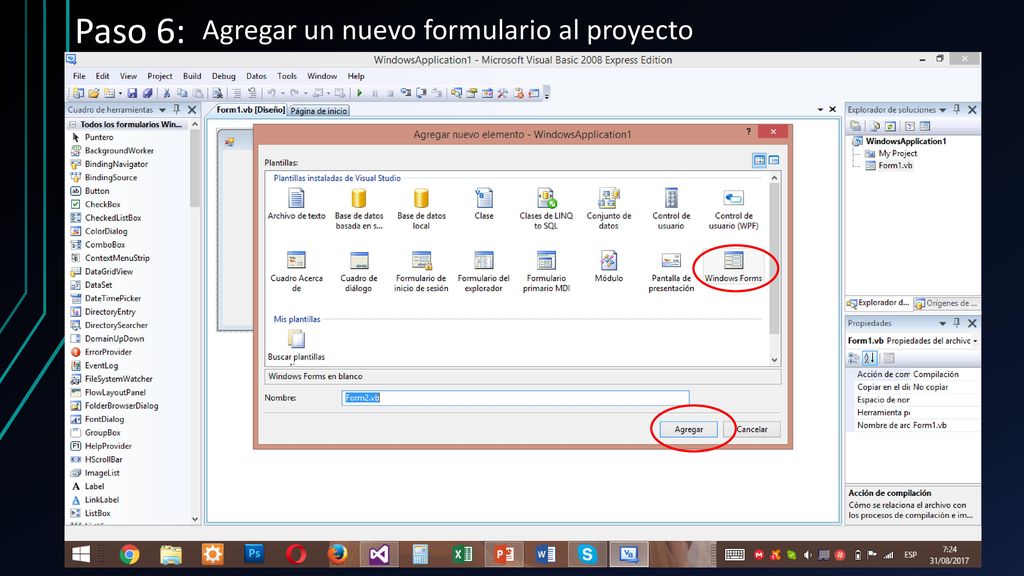Collapse Todos los formularios Windows group

point(72,124)
